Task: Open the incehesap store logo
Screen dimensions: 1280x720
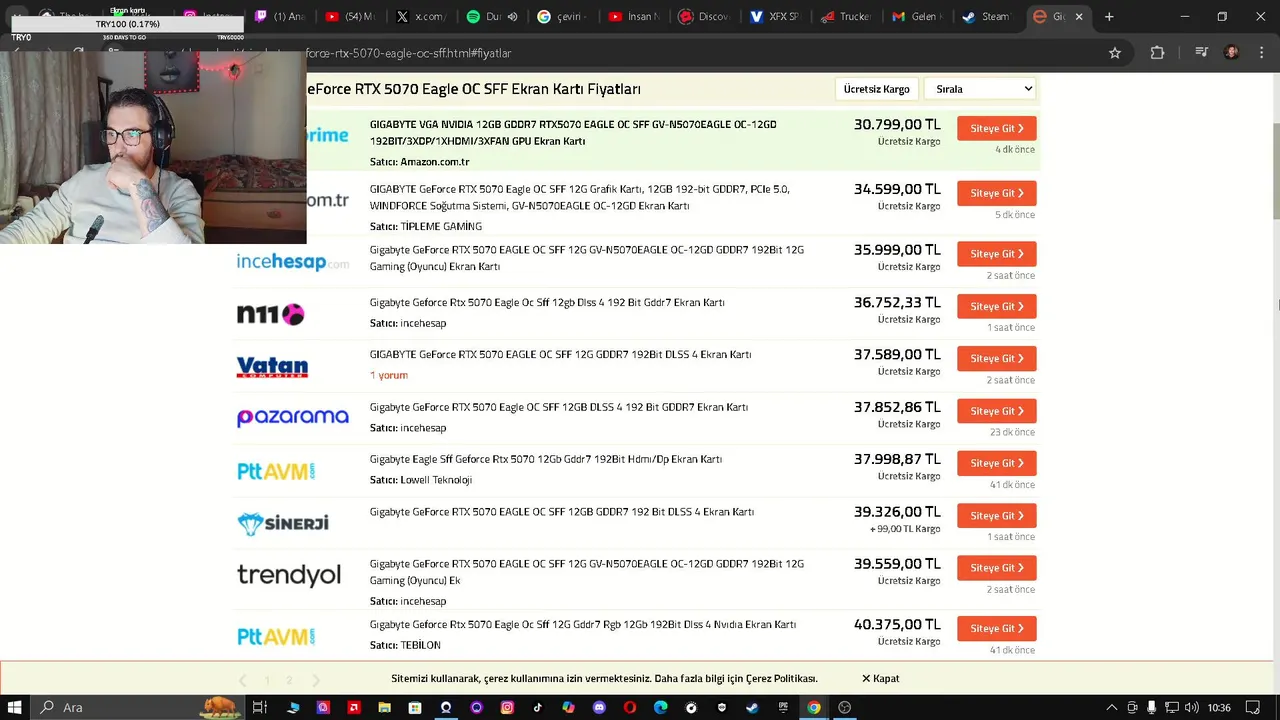Action: 293,262
